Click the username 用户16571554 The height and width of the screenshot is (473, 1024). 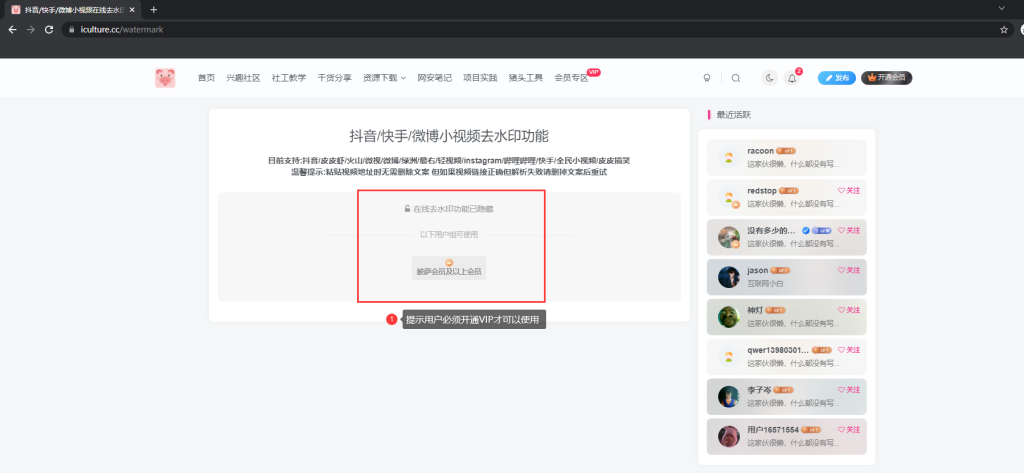[x=773, y=429]
